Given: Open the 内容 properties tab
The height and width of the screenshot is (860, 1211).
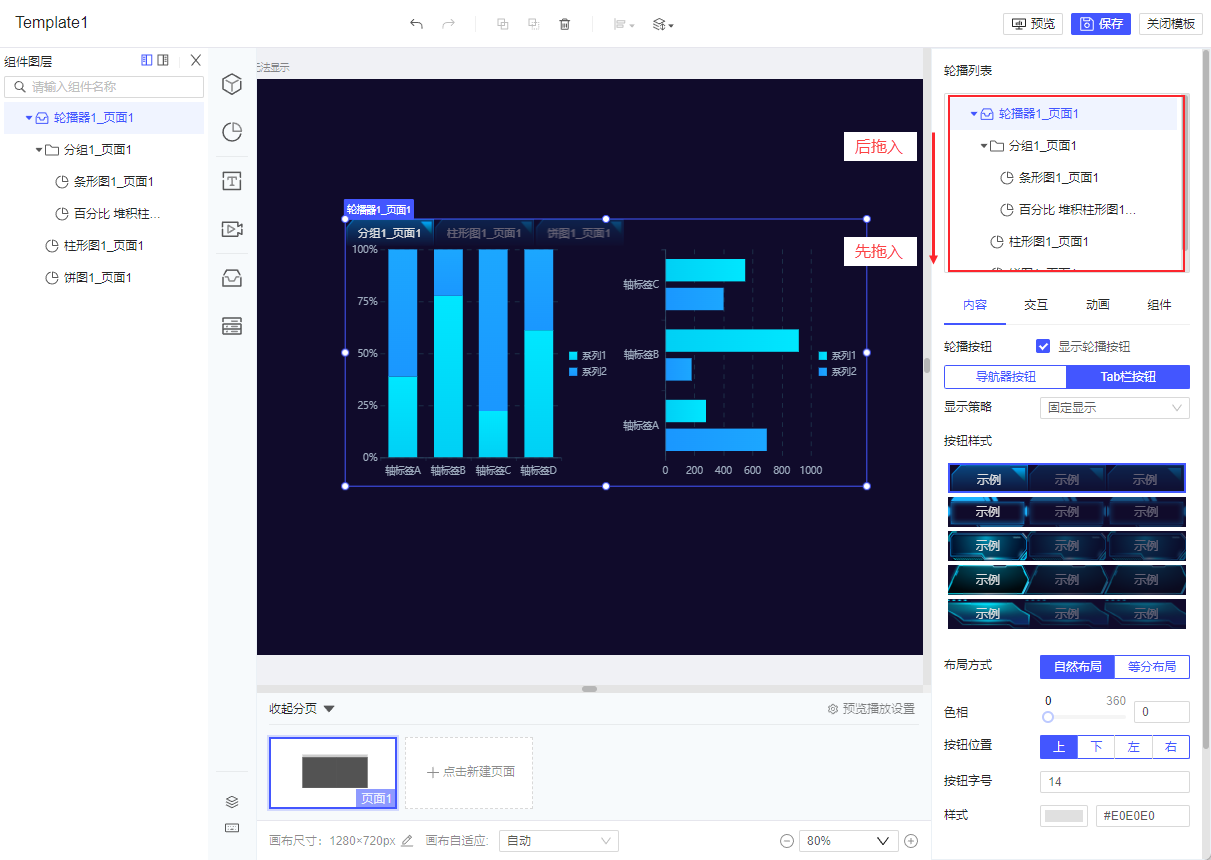Looking at the screenshot, I should [975, 305].
